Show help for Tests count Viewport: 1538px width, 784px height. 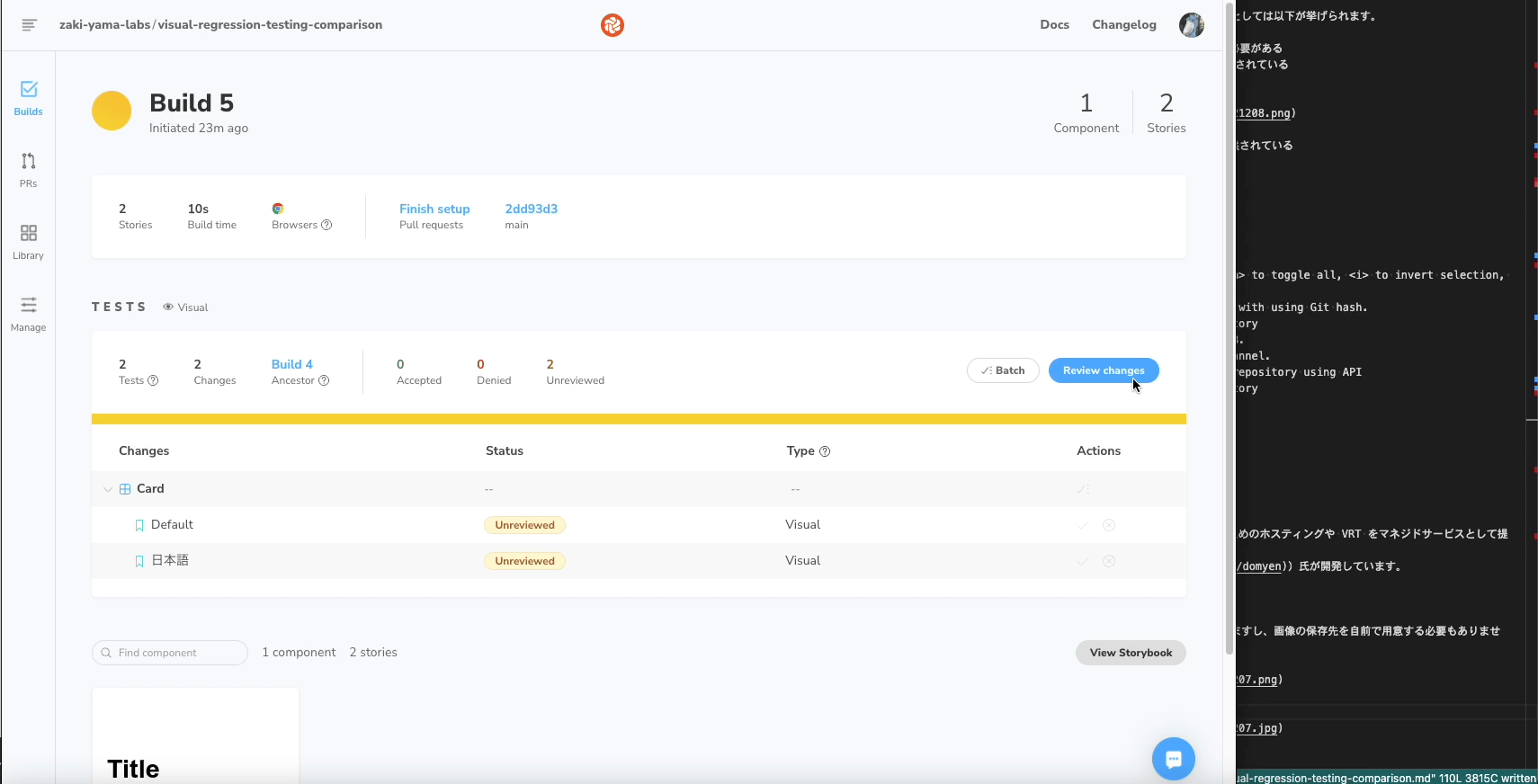coord(153,380)
